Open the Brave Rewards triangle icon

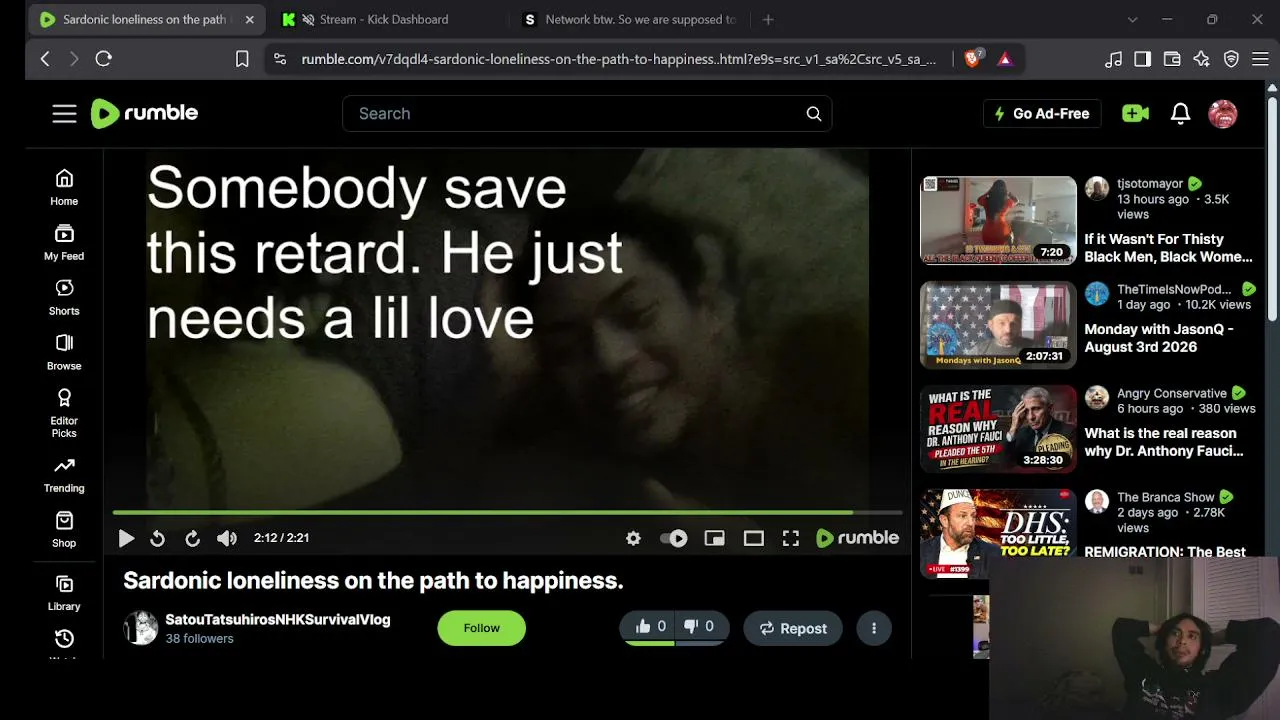point(1005,59)
